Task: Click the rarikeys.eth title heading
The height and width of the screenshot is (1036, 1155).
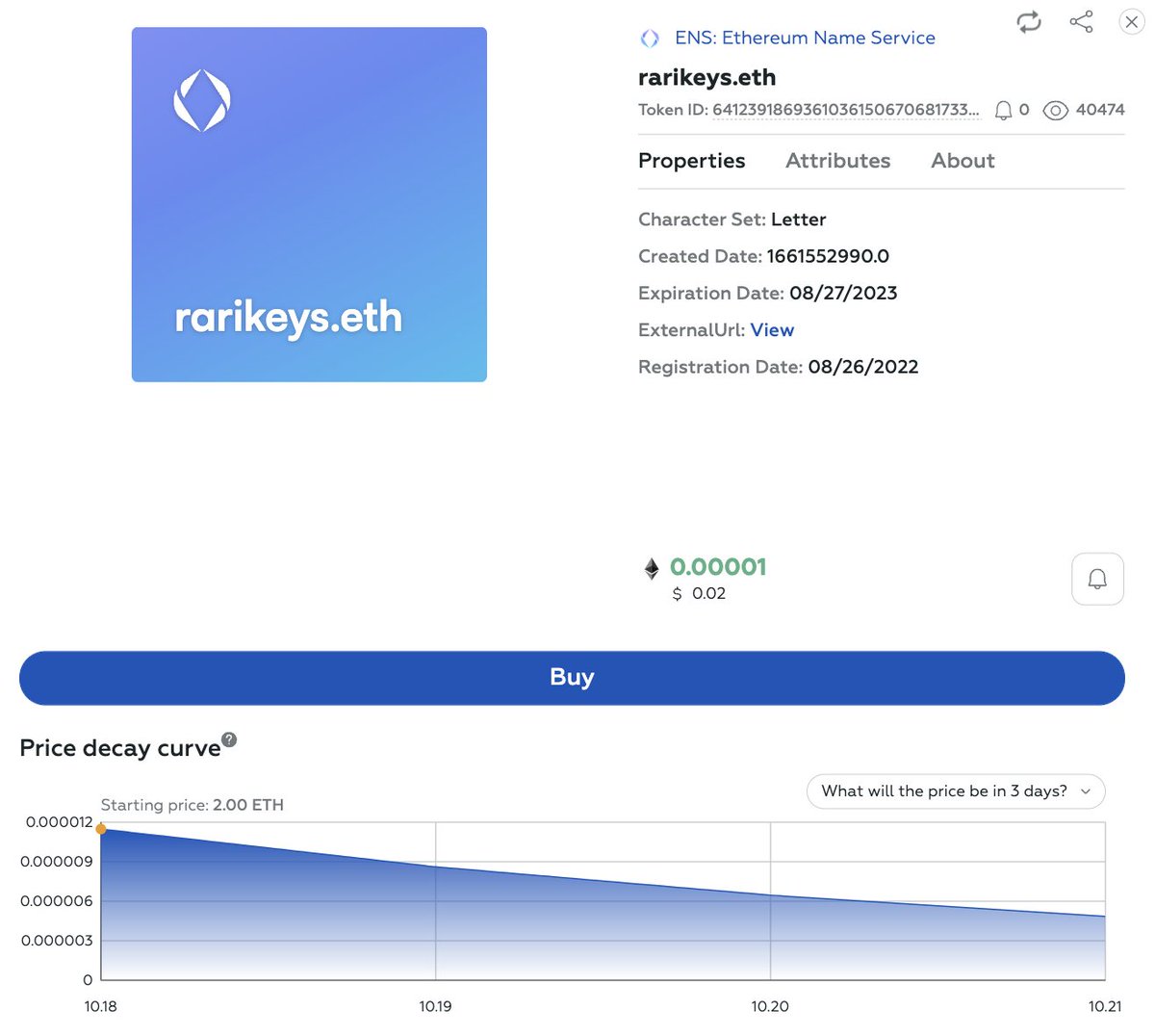Action: (x=706, y=78)
